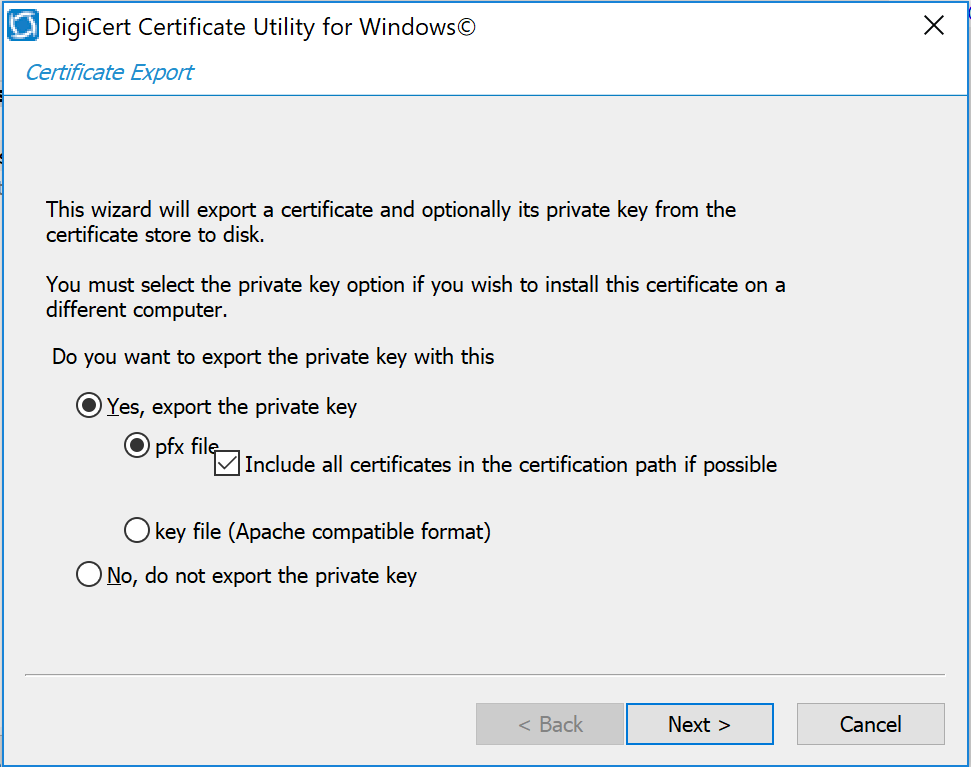Proceed to the next wizard step
The height and width of the screenshot is (767, 971).
[699, 723]
